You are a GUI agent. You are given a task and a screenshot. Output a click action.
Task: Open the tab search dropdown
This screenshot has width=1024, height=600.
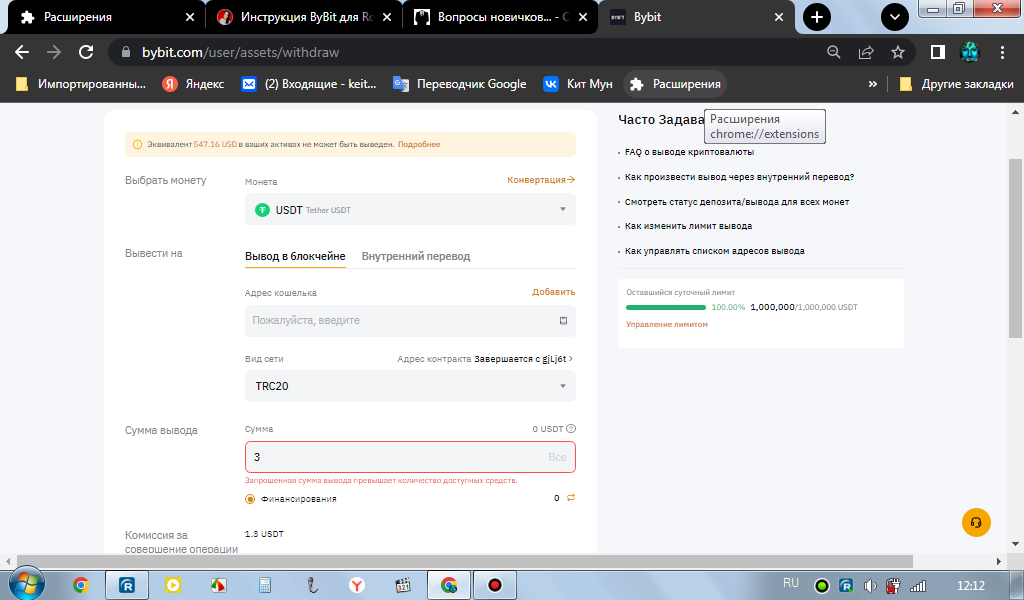pyautogui.click(x=895, y=17)
